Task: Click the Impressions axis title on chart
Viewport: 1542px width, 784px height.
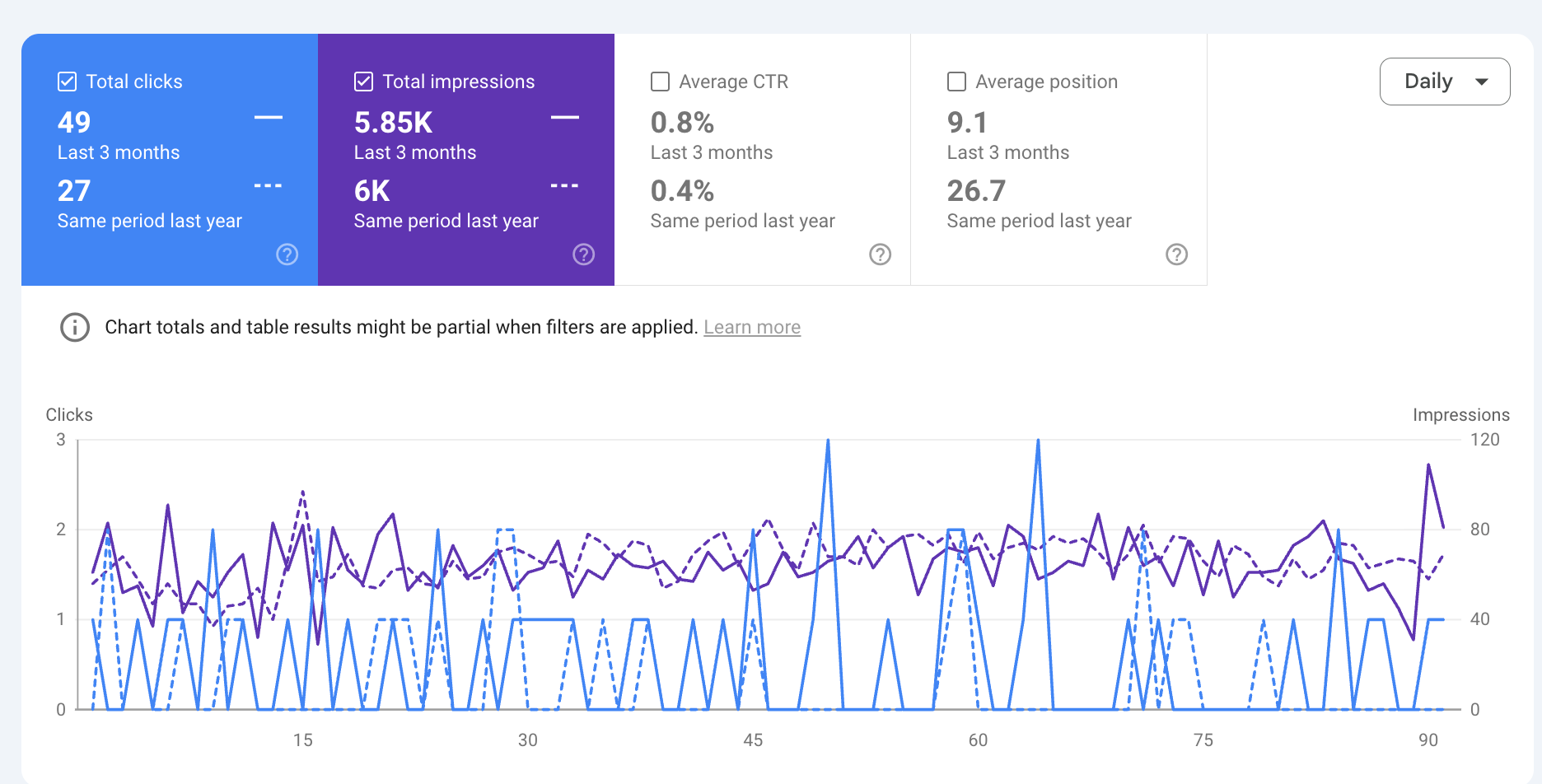Action: point(1460,415)
